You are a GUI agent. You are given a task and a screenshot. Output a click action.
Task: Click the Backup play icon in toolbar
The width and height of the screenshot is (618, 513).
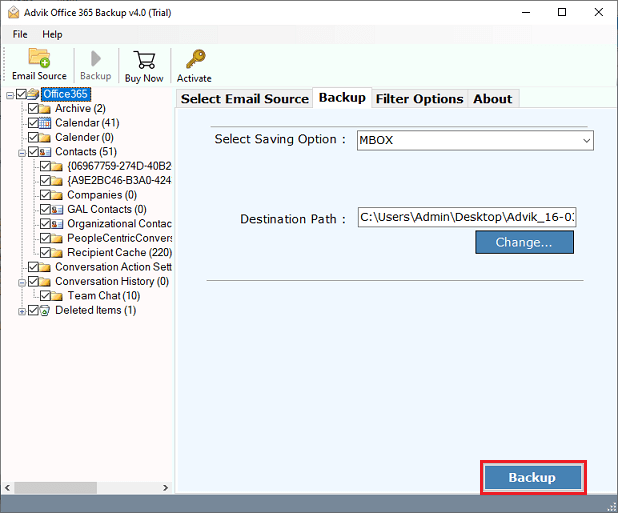[95, 58]
